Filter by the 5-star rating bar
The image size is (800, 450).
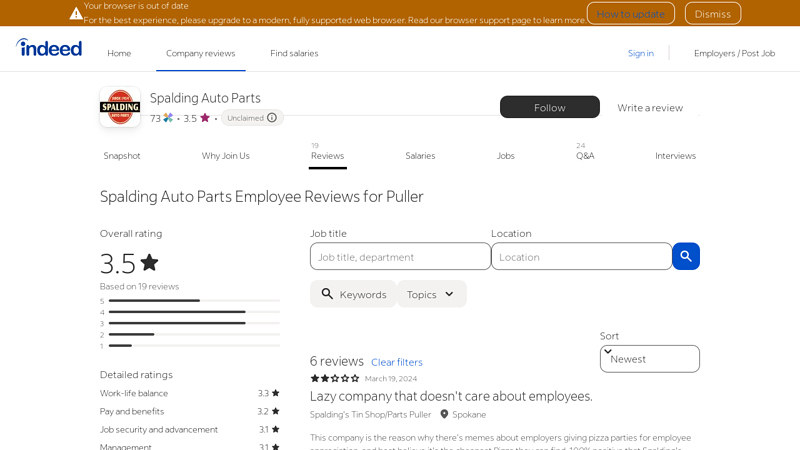click(190, 301)
